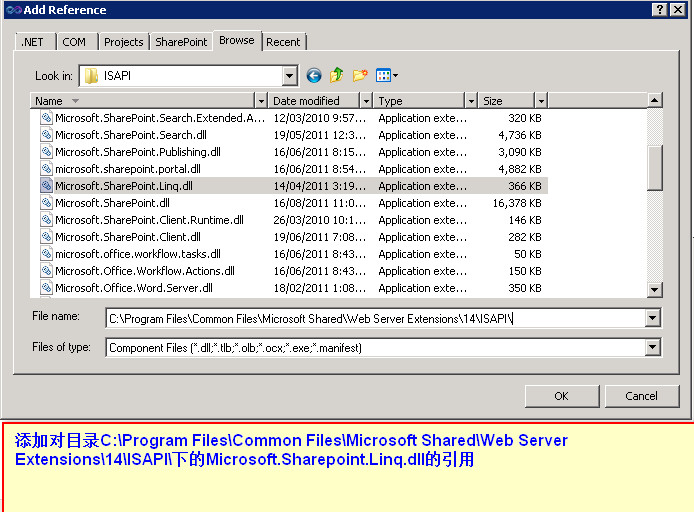Select Microsoft.SharePoint.dll file name
Viewport: 694px width, 512px height.
112,203
